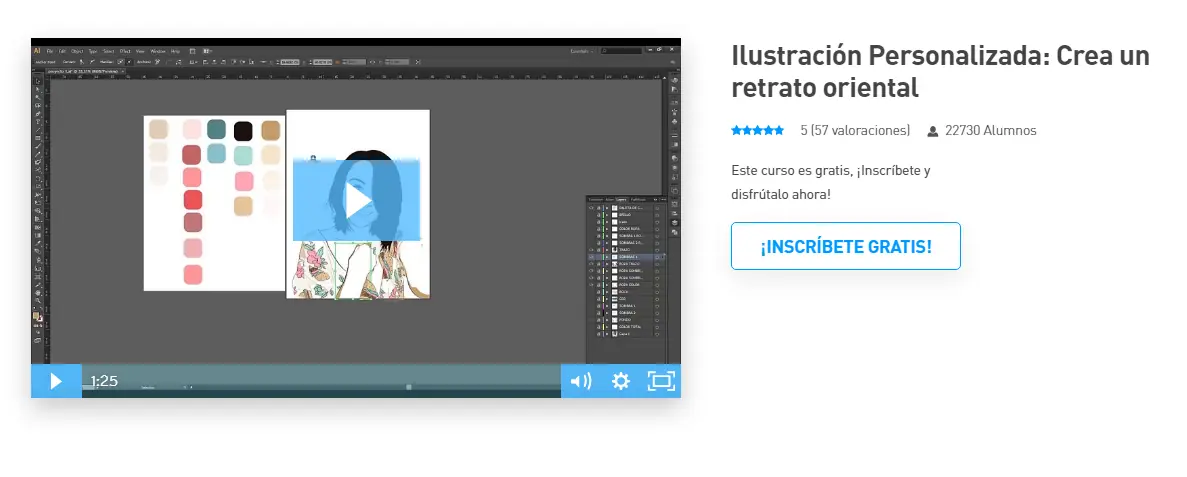Click the five-star rating
Image resolution: width=1187 pixels, height=477 pixels.
[x=758, y=130]
